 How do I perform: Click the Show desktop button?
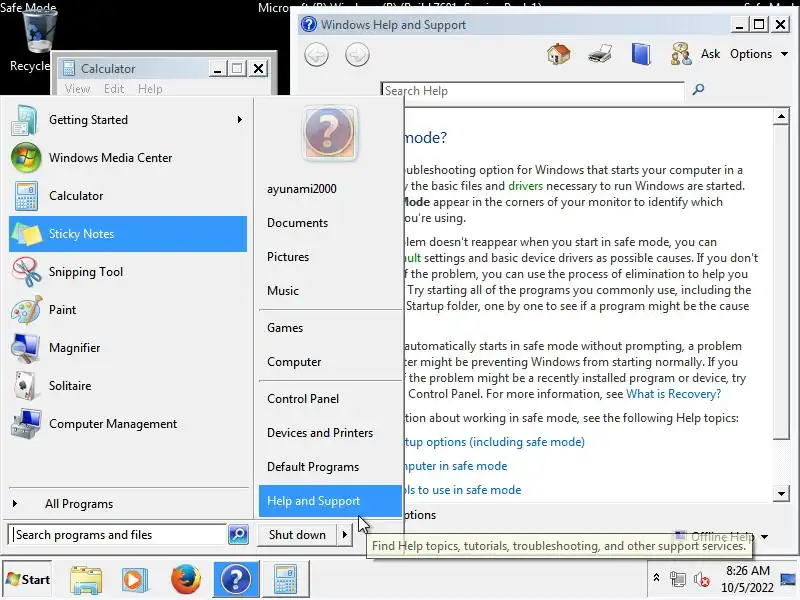pyautogui.click(x=789, y=579)
